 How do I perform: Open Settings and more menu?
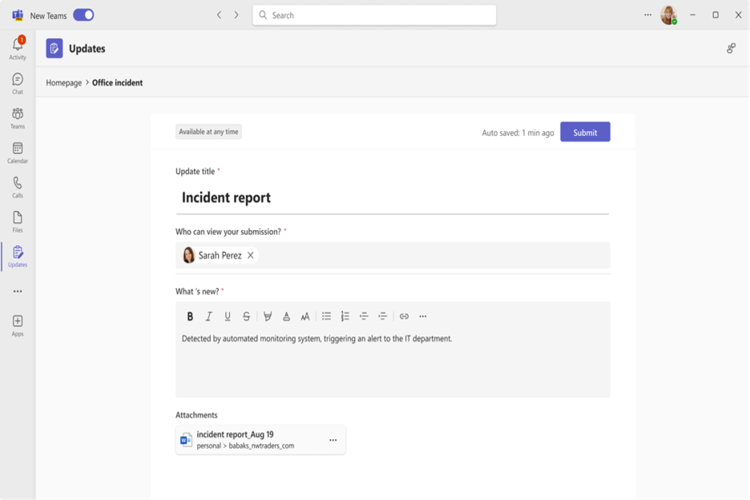[647, 15]
